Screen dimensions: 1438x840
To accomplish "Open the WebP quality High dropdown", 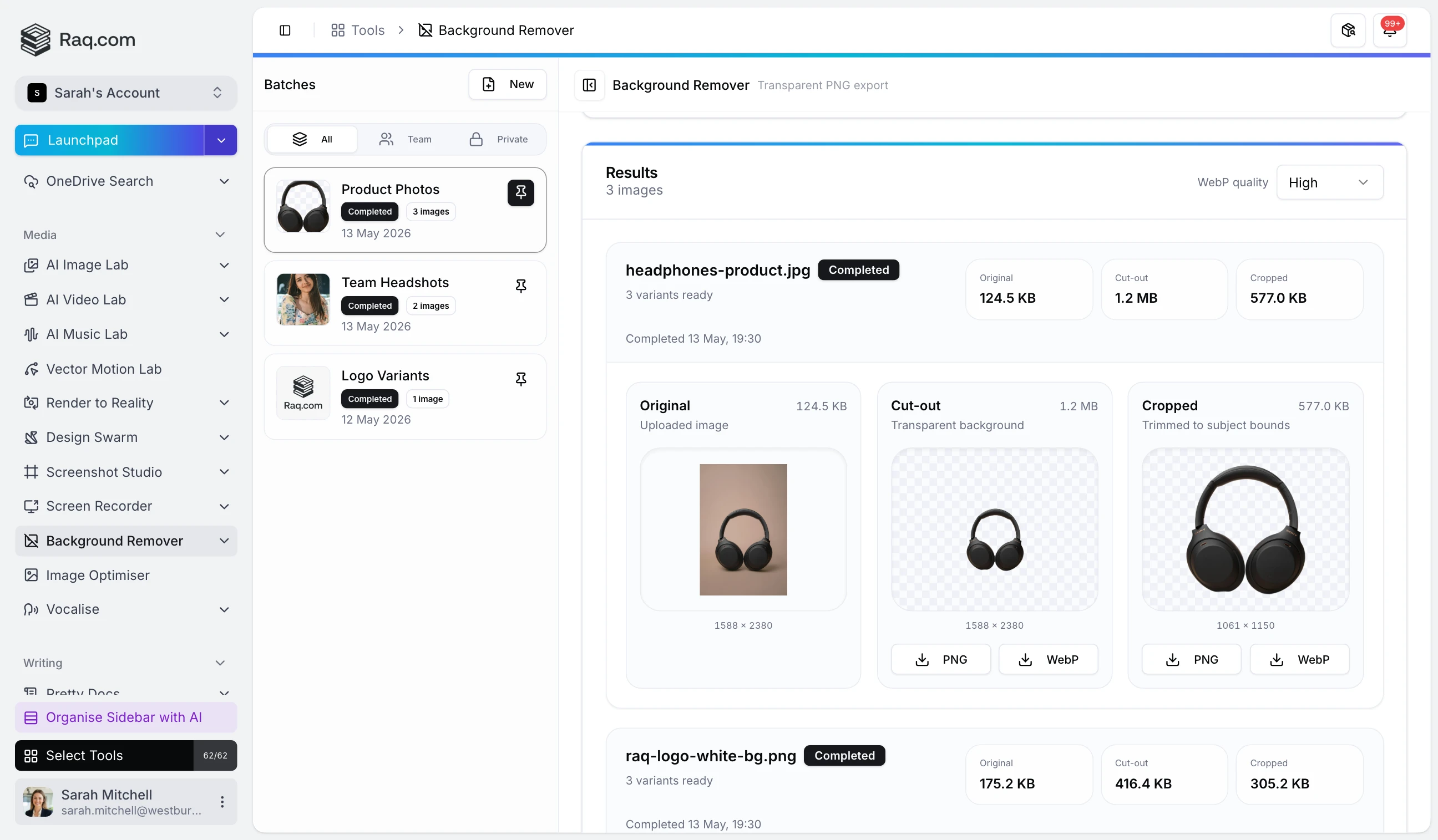I will tap(1330, 182).
